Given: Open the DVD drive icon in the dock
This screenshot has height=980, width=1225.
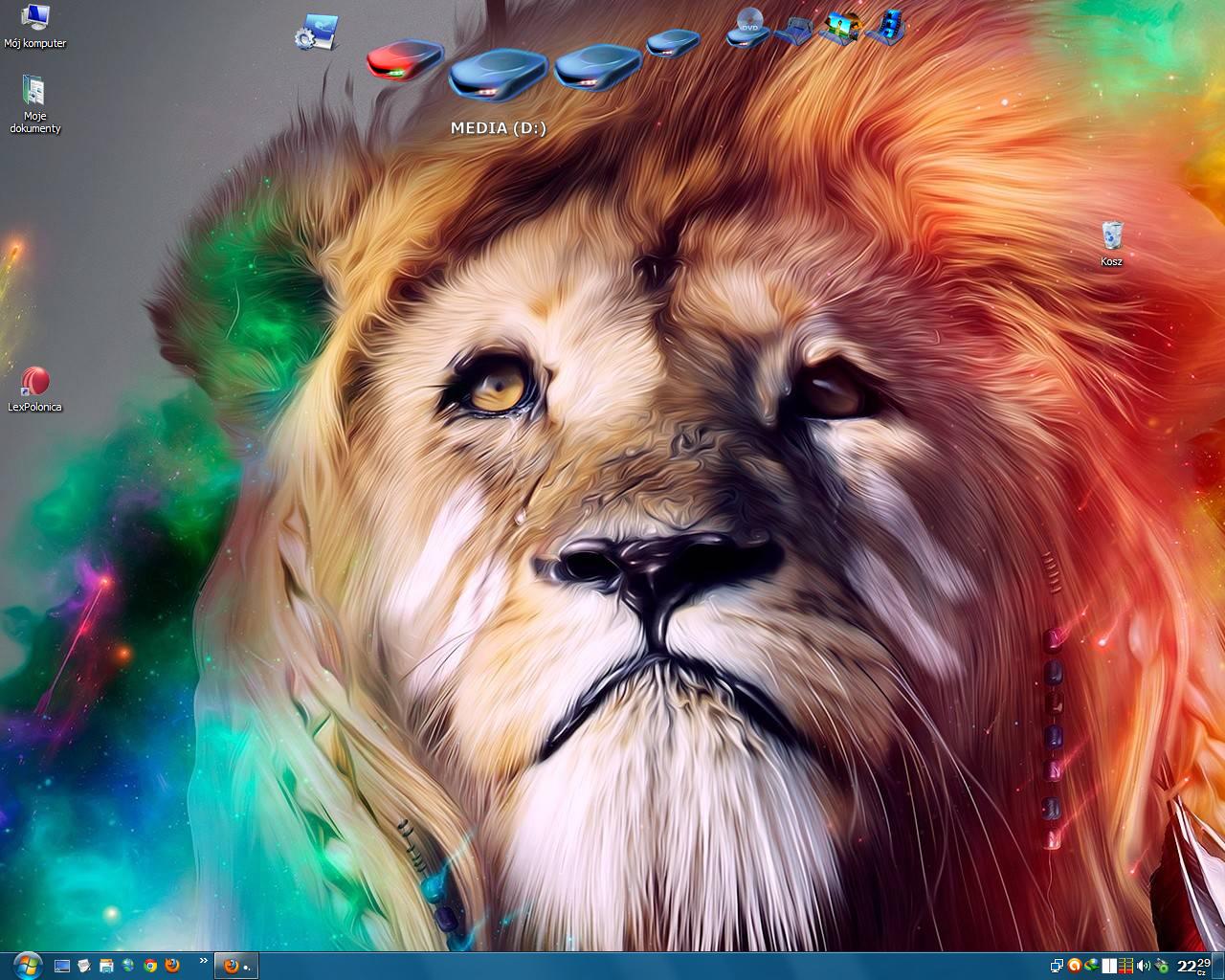Looking at the screenshot, I should coord(748,26).
